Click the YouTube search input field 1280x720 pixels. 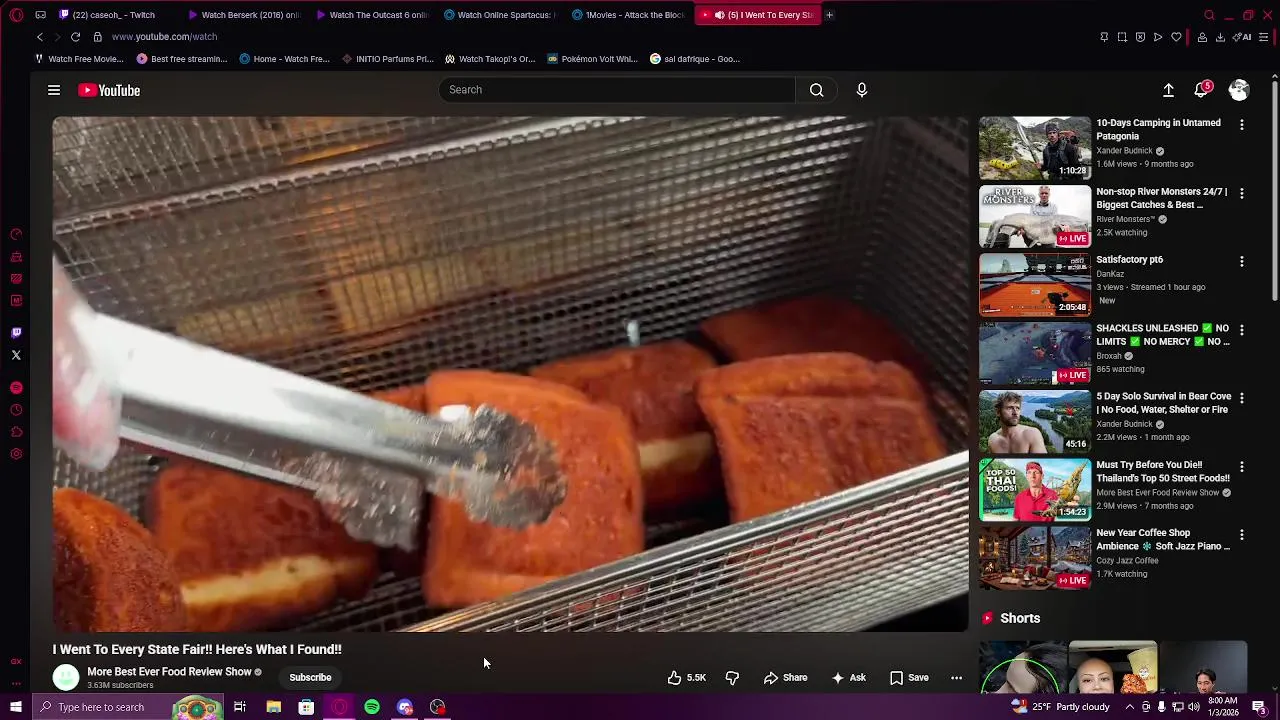[x=617, y=90]
